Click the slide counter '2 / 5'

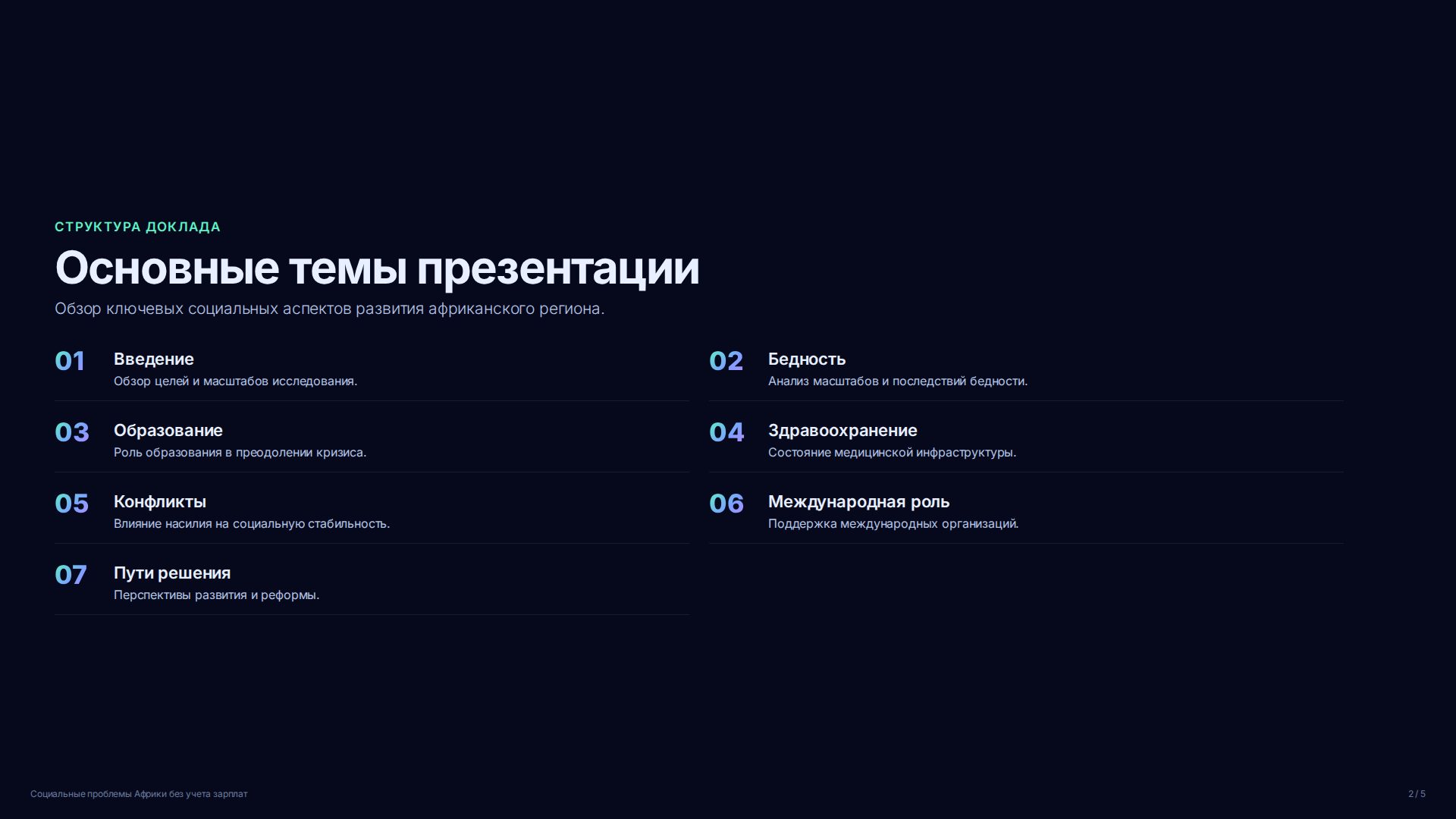tap(1417, 794)
